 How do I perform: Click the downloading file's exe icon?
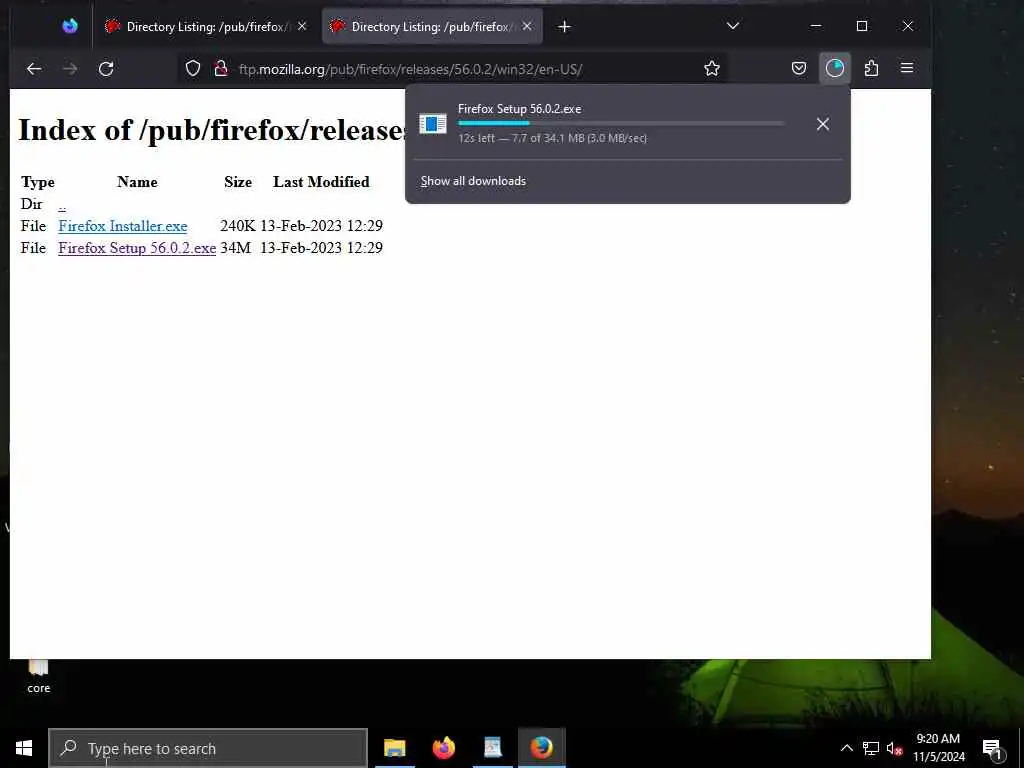pos(432,123)
